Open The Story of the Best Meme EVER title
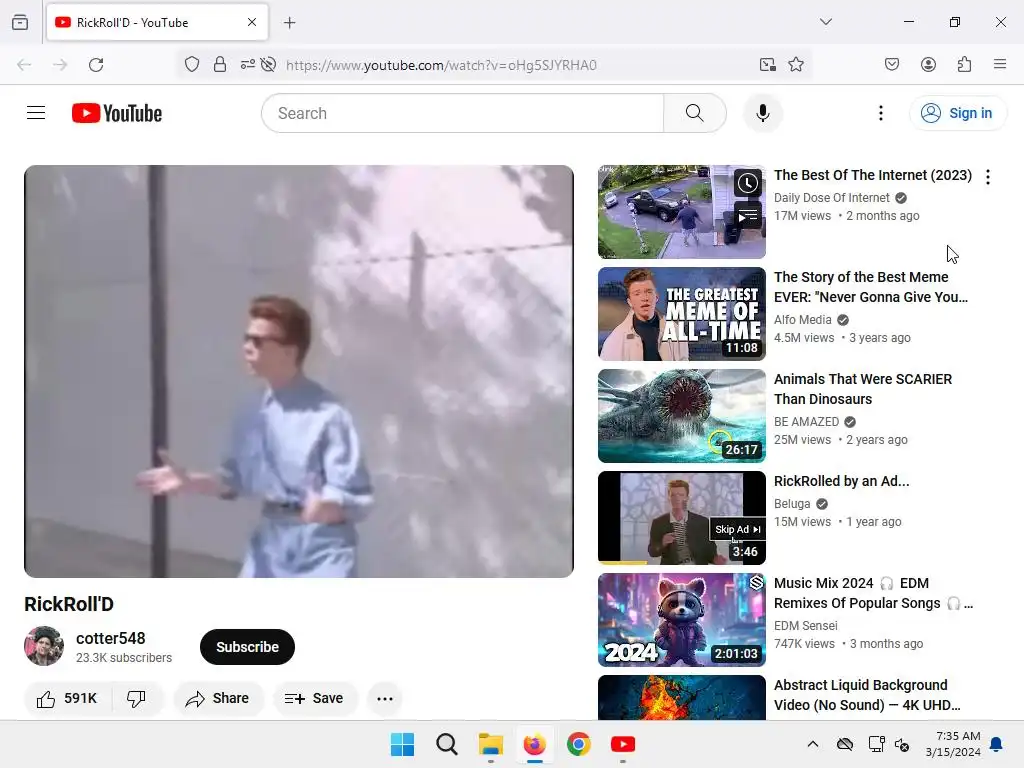 871,287
